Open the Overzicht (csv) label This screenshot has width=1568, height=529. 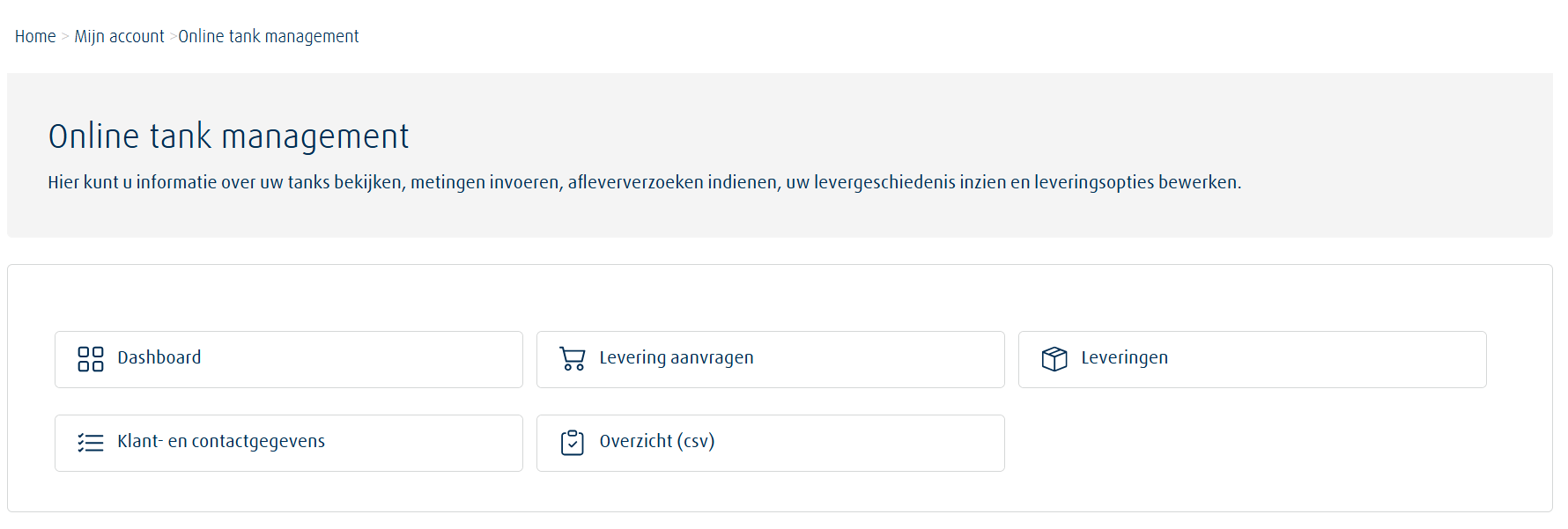(657, 442)
